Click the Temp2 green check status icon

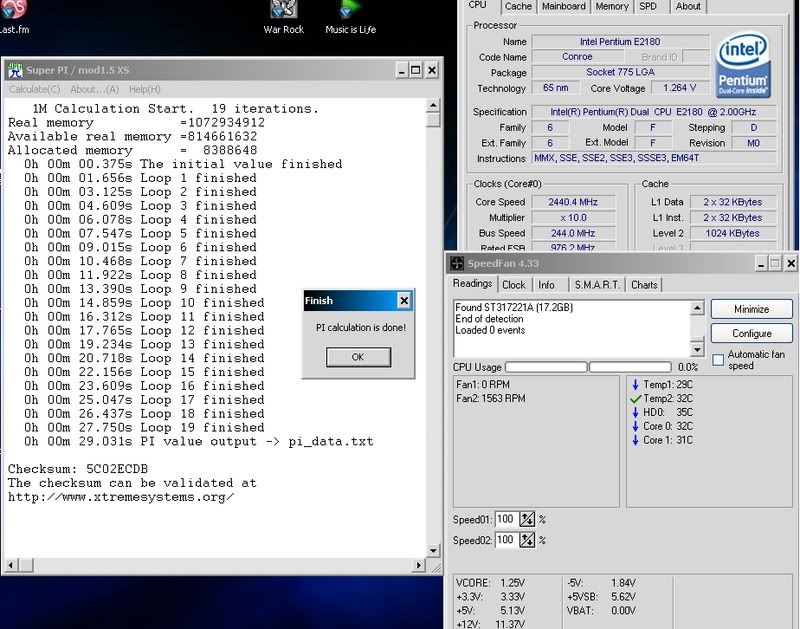click(x=635, y=398)
